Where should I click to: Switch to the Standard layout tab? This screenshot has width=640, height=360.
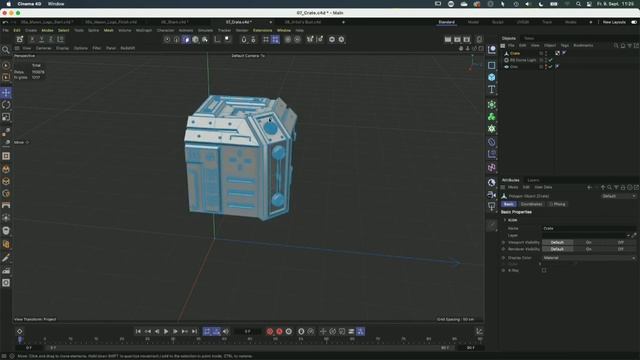447,22
